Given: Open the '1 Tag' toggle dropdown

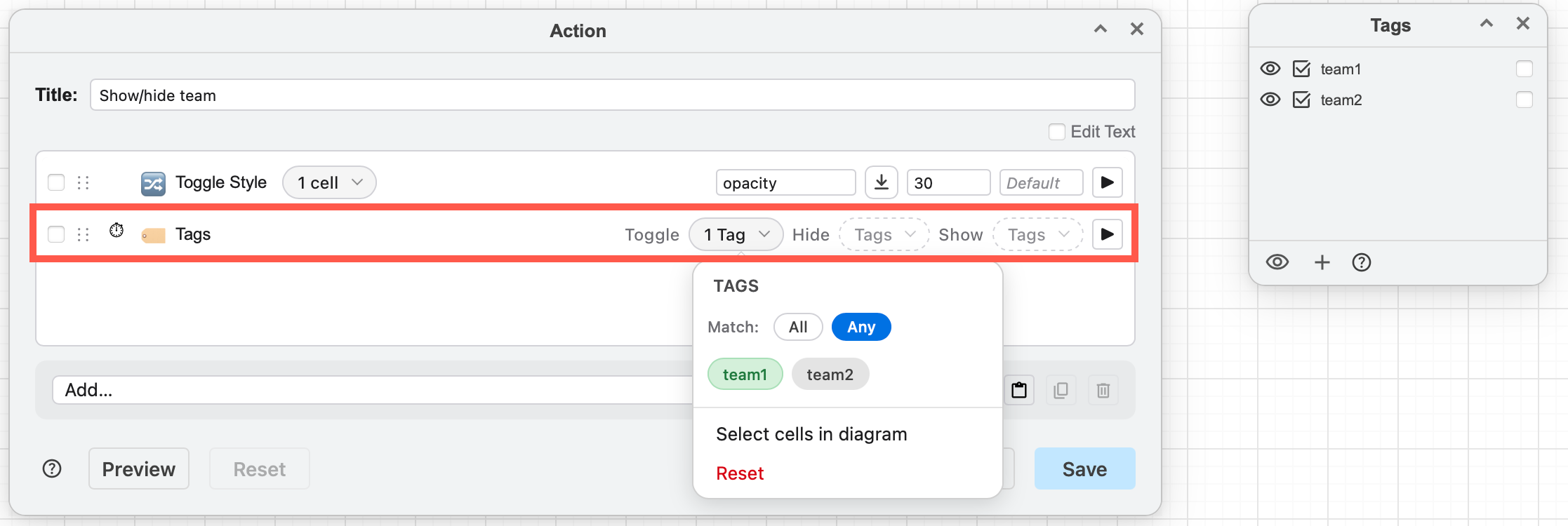Looking at the screenshot, I should click(x=736, y=234).
